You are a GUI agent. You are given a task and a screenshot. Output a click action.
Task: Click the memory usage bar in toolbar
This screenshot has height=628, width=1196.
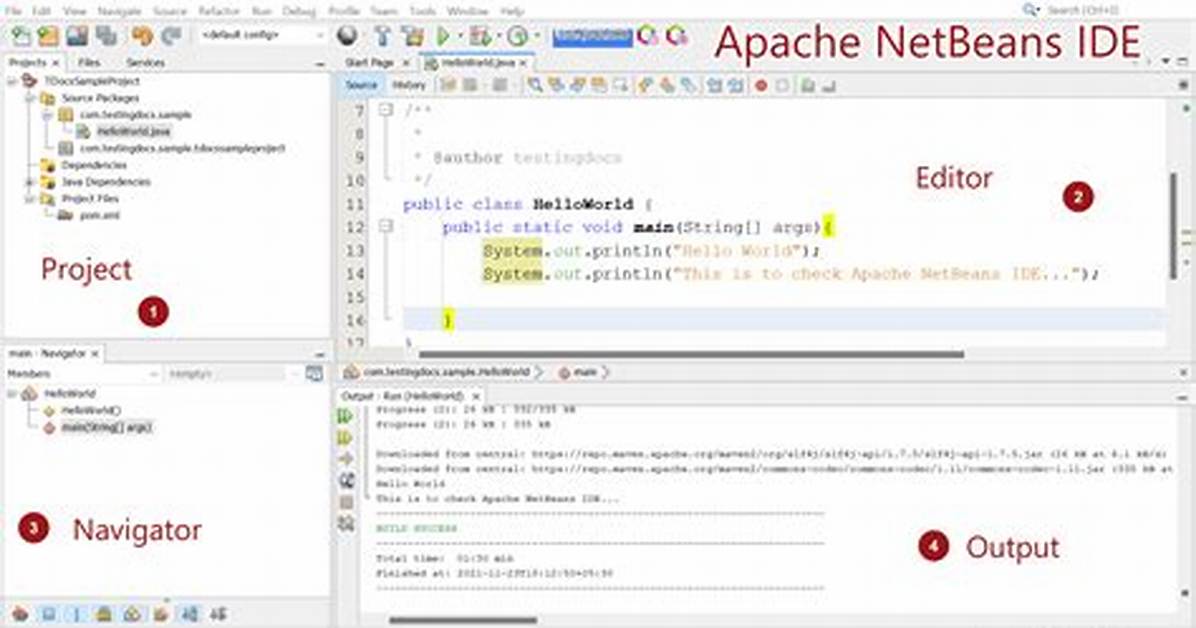click(x=593, y=35)
